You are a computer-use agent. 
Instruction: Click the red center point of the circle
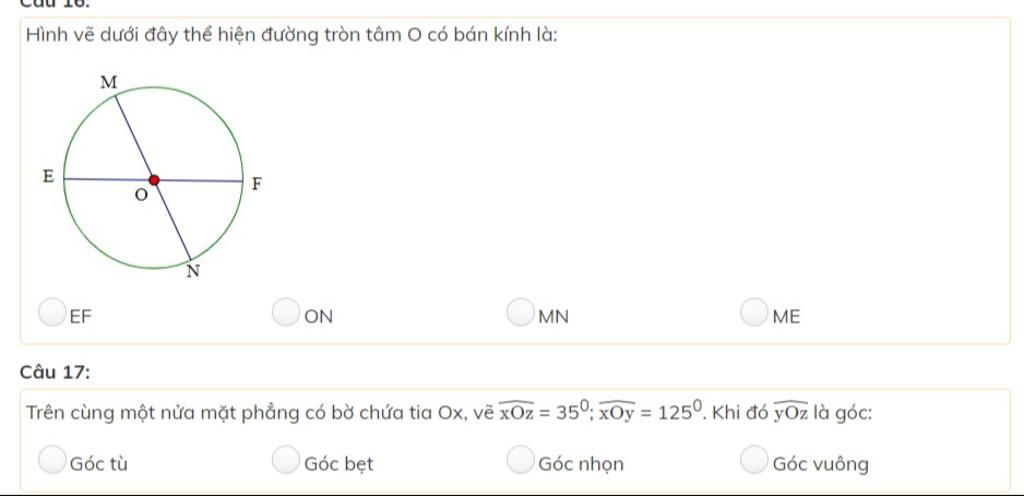click(154, 180)
